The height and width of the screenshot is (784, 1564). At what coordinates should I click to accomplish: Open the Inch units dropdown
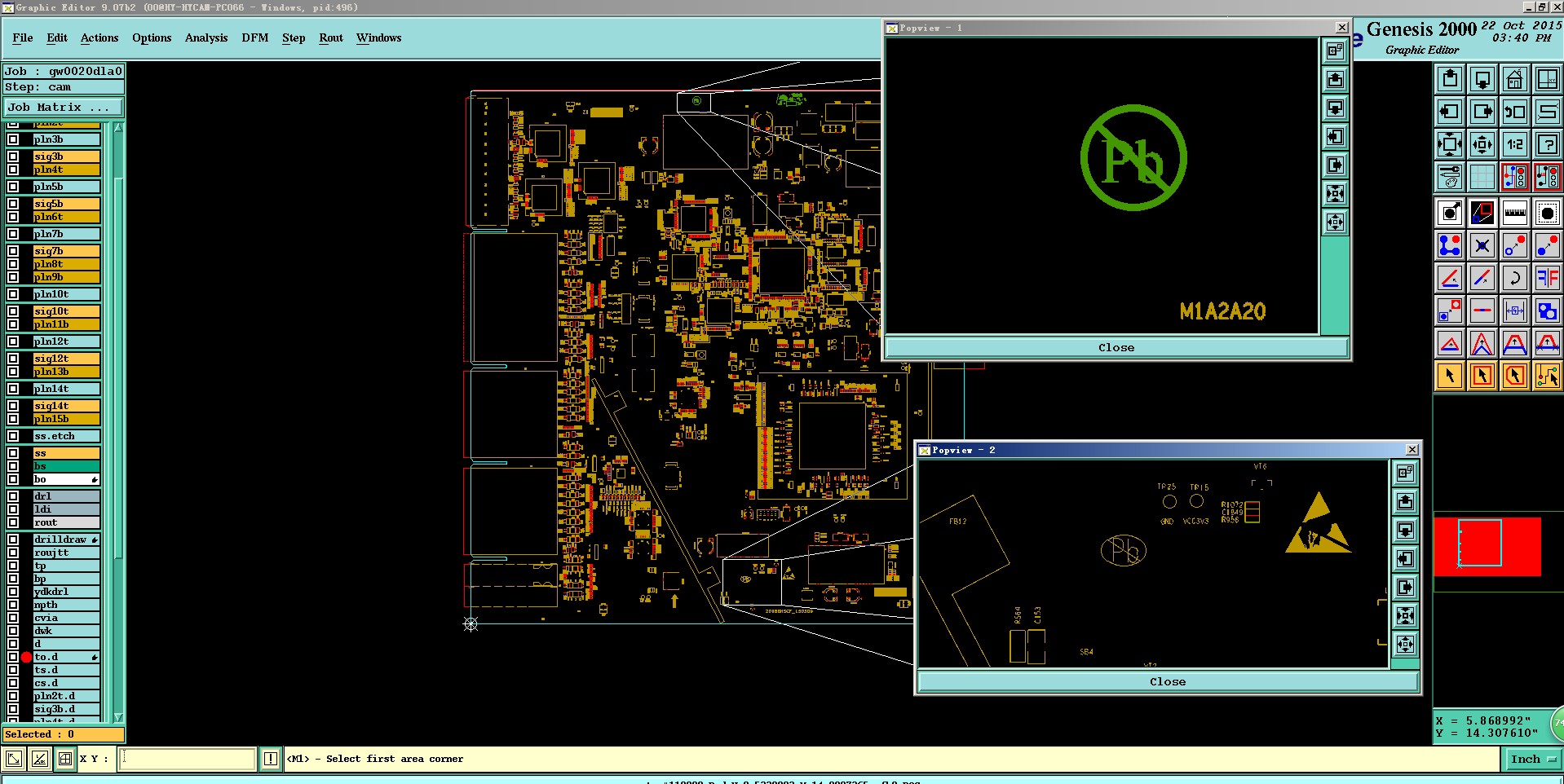[1531, 760]
